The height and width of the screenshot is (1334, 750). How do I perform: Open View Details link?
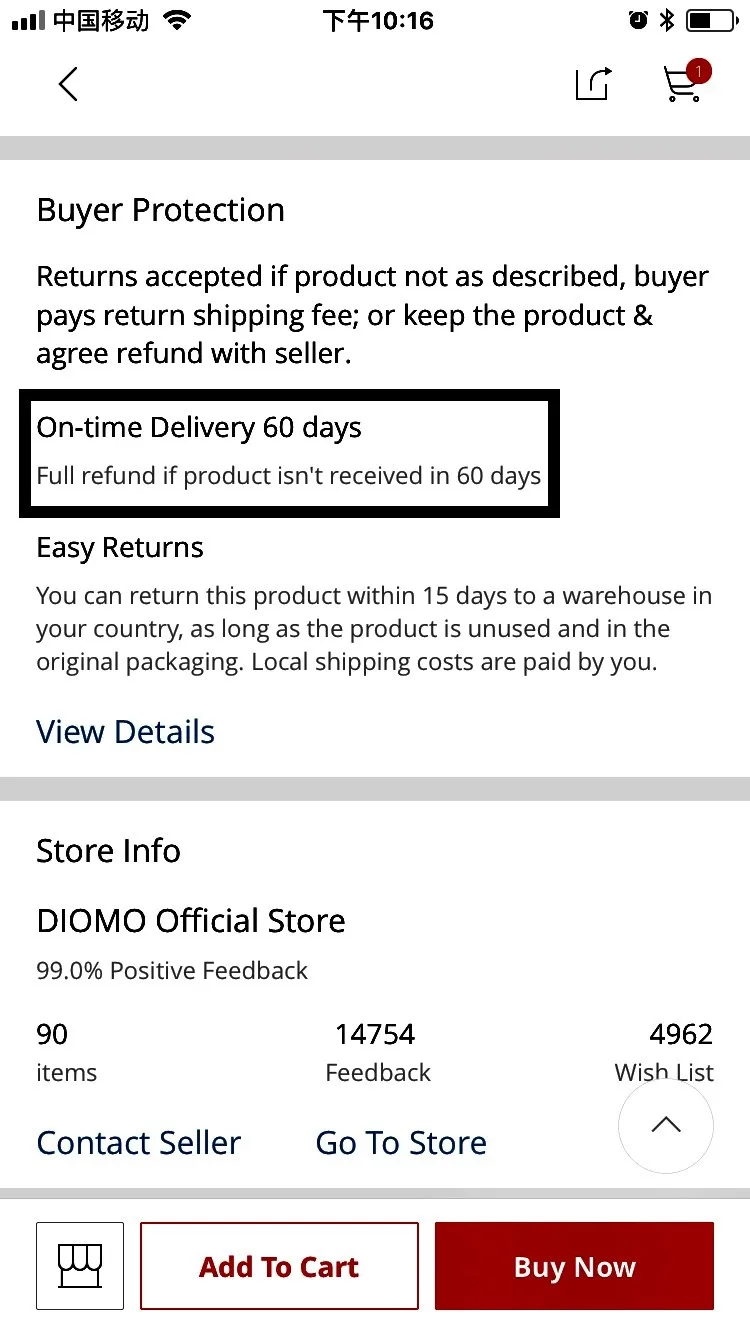pos(126,732)
